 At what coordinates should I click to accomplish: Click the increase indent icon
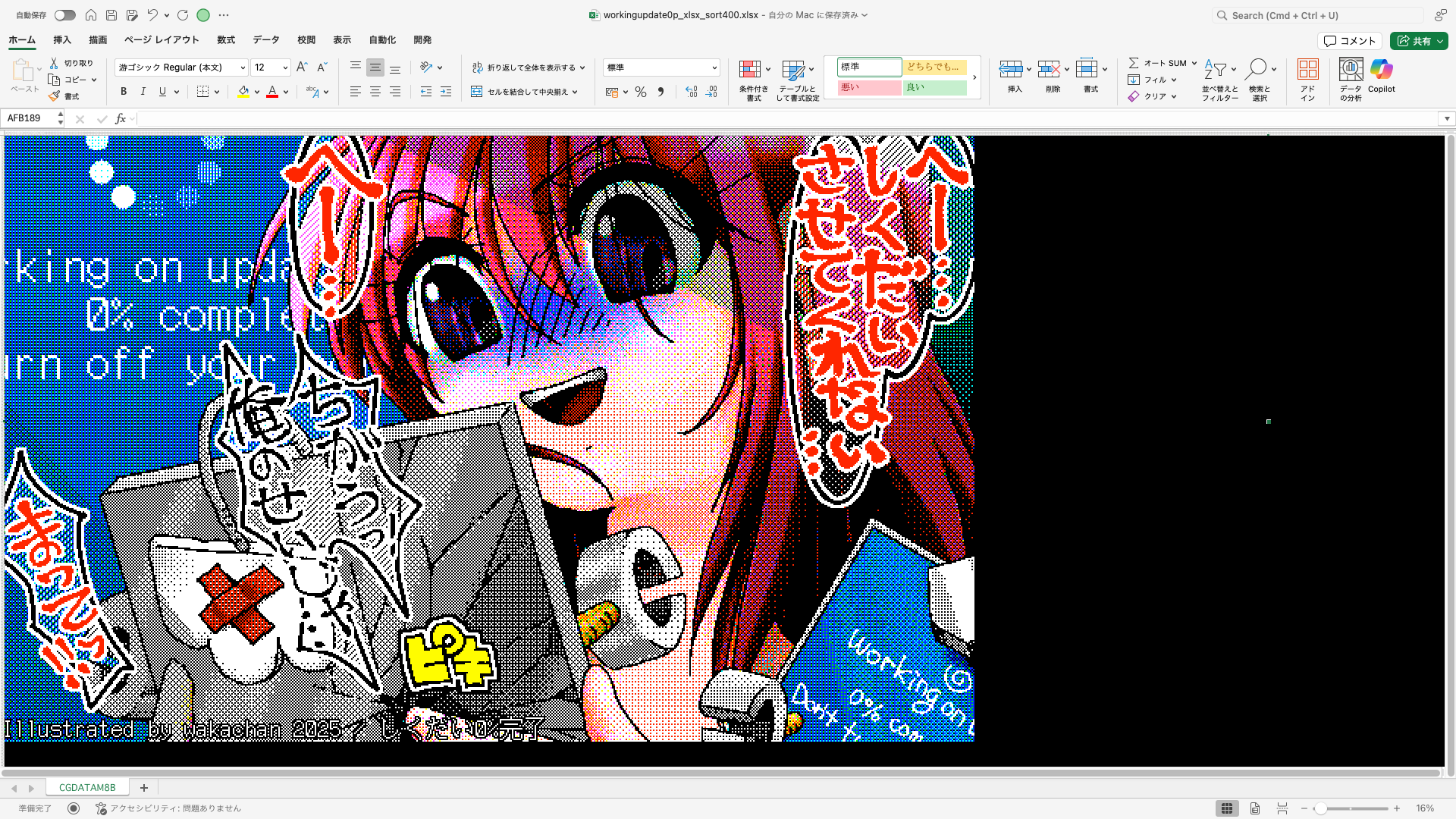coord(446,92)
